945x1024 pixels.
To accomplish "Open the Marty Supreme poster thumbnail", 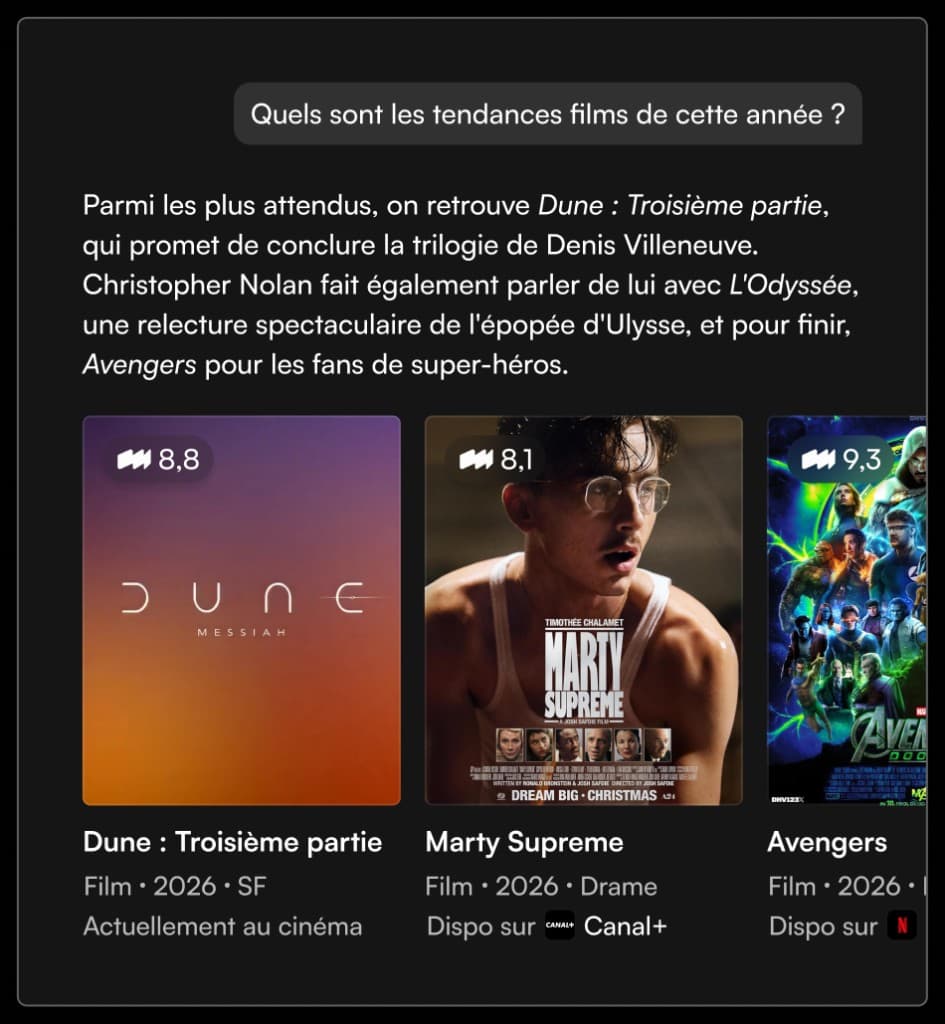I will click(584, 611).
